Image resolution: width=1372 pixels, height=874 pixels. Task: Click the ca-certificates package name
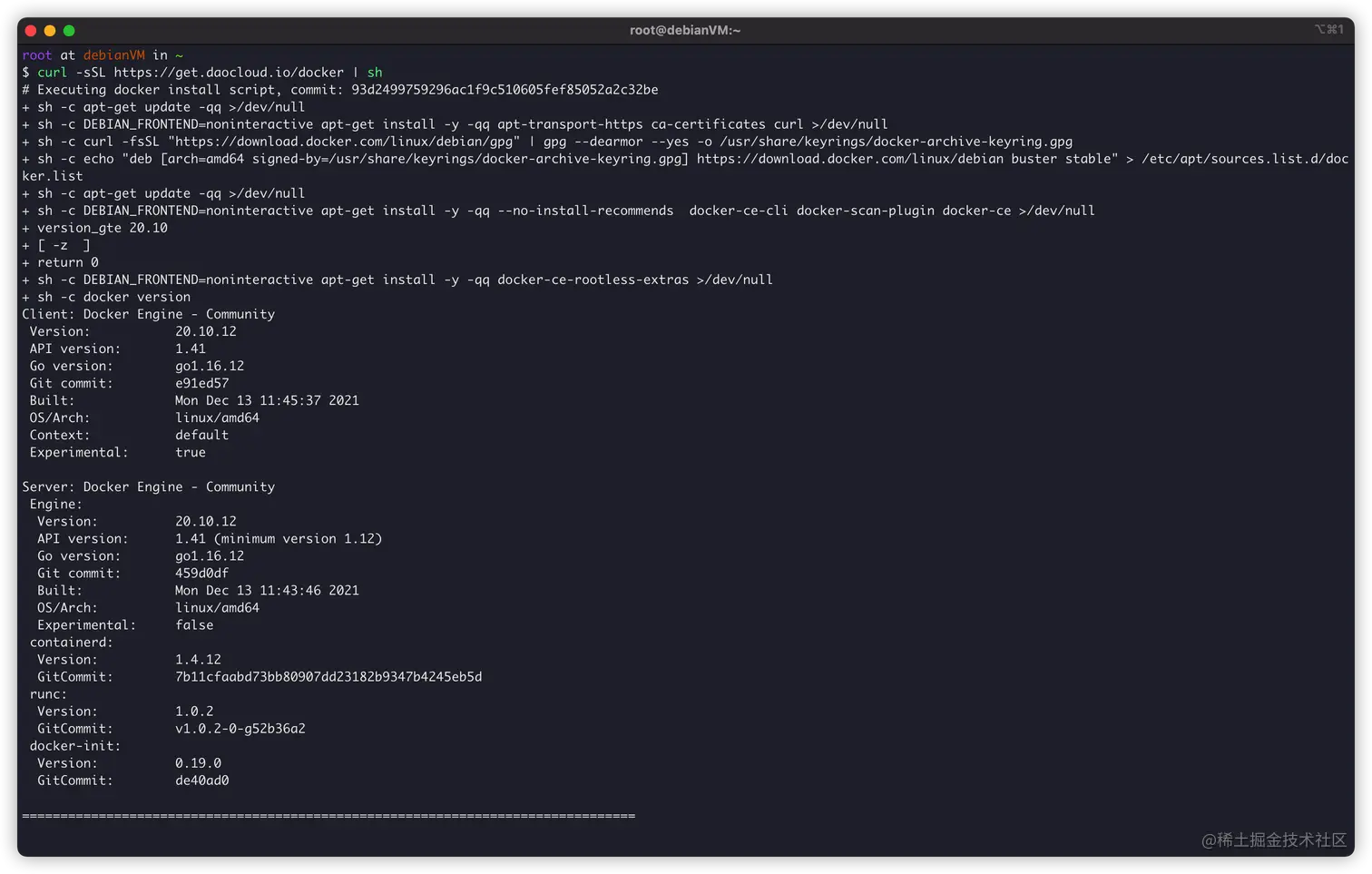(708, 124)
